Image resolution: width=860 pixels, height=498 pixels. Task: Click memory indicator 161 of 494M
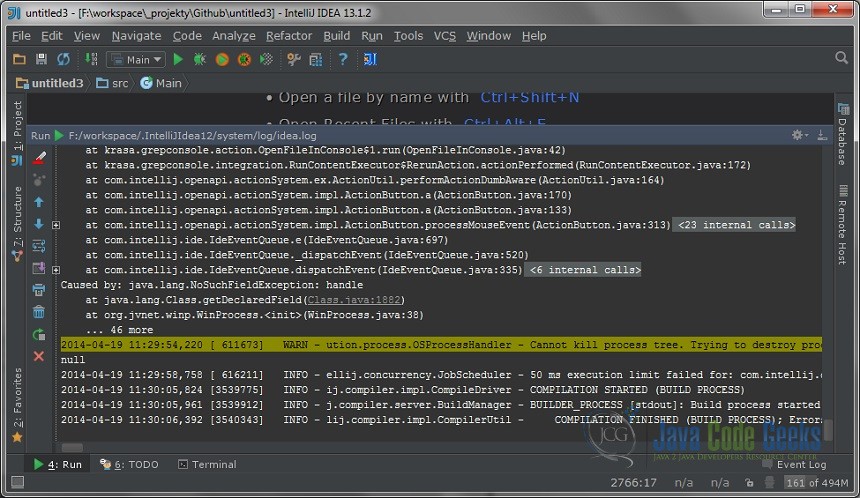click(x=817, y=483)
